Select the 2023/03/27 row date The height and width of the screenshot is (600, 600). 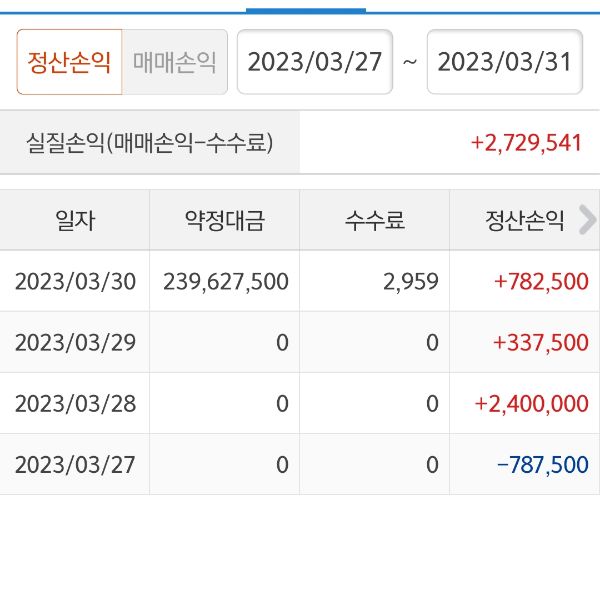[x=75, y=465]
